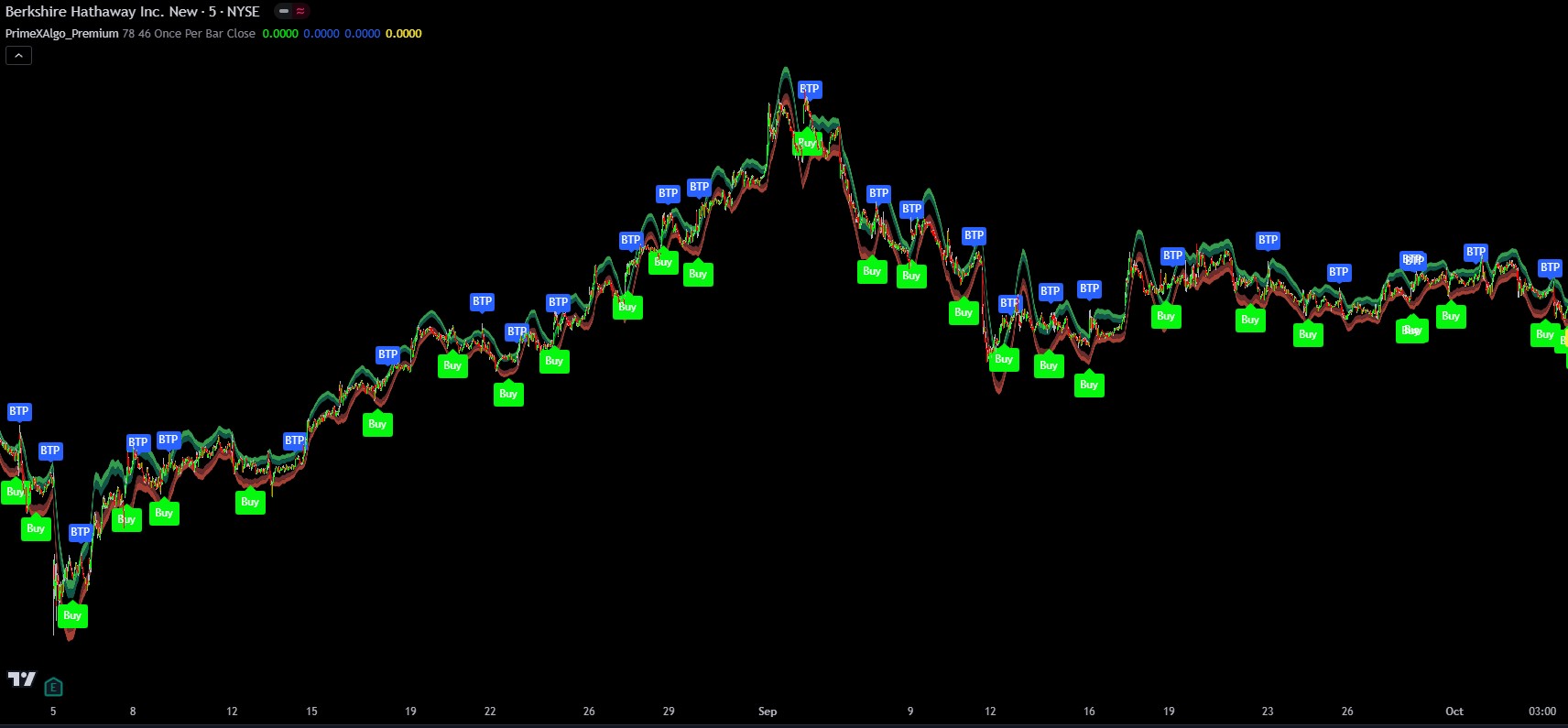1568x728 pixels.
Task: Click the 'Sep' label on the time axis
Action: tap(768, 712)
